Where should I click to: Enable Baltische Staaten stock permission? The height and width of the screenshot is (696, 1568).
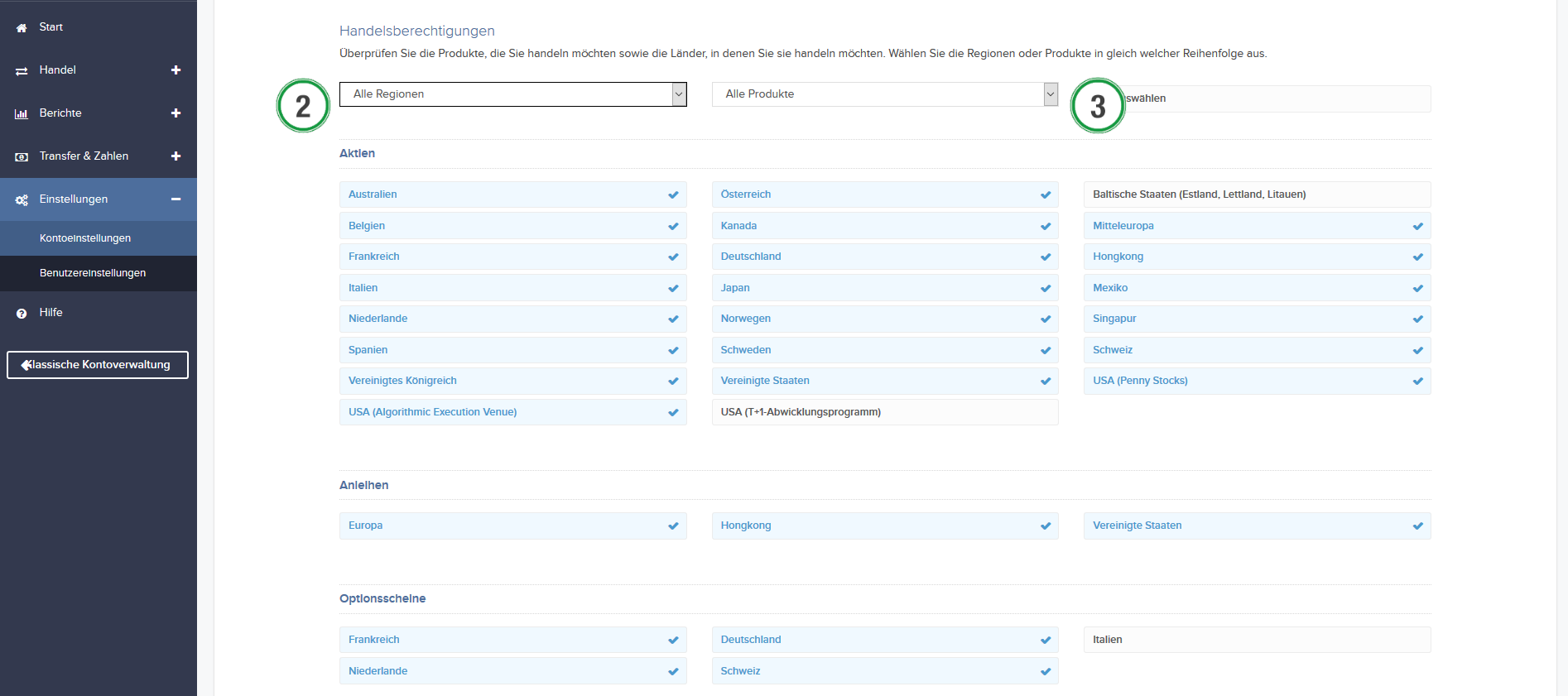(1258, 194)
